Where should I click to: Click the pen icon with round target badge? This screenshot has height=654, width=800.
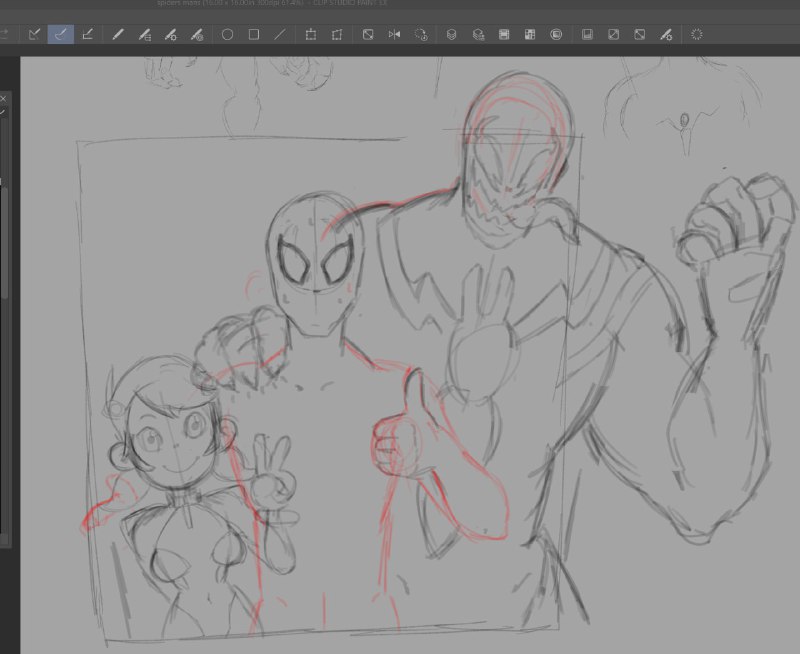[x=196, y=35]
